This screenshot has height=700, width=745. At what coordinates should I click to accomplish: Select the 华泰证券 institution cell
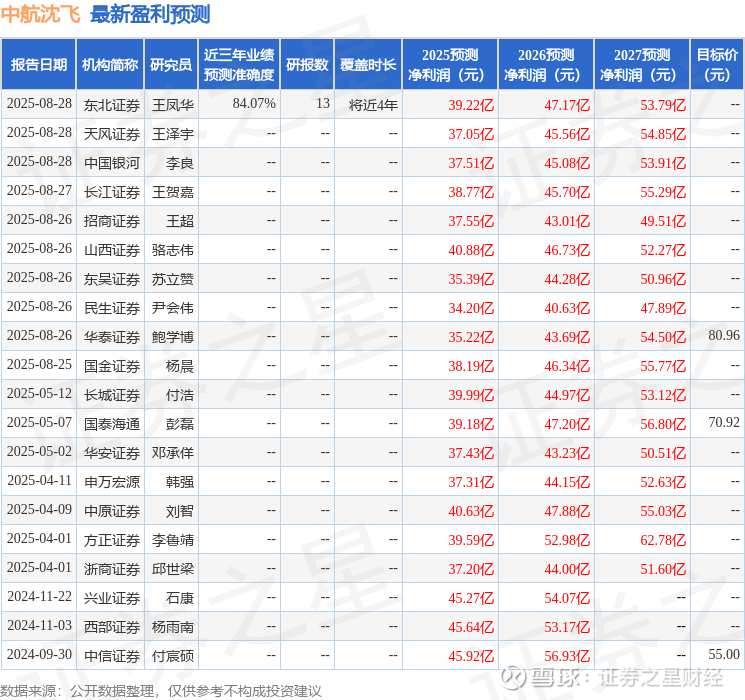tap(112, 337)
